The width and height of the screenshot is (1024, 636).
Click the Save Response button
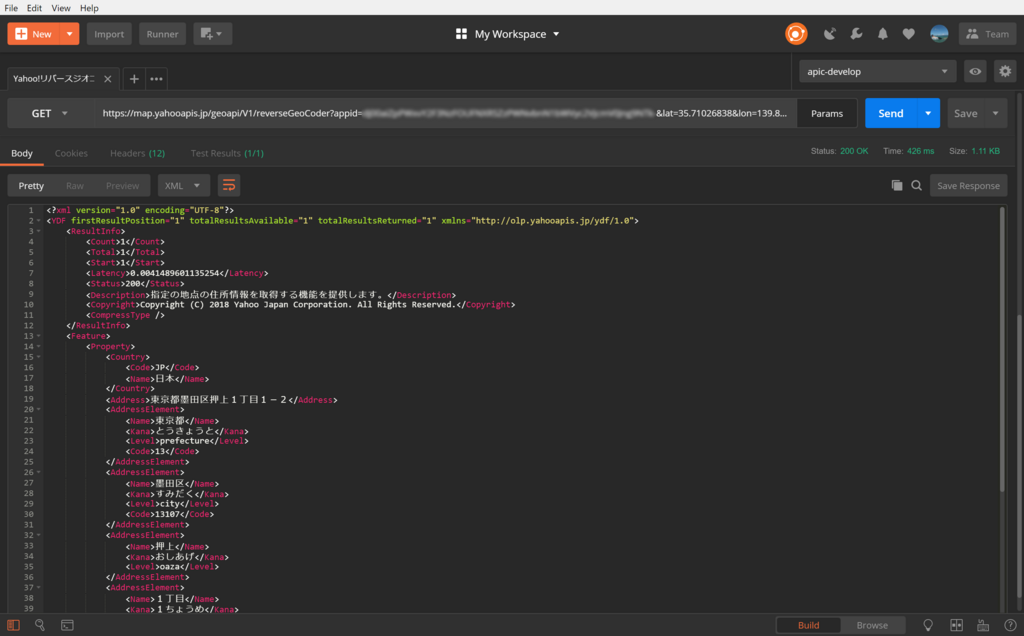tap(968, 185)
